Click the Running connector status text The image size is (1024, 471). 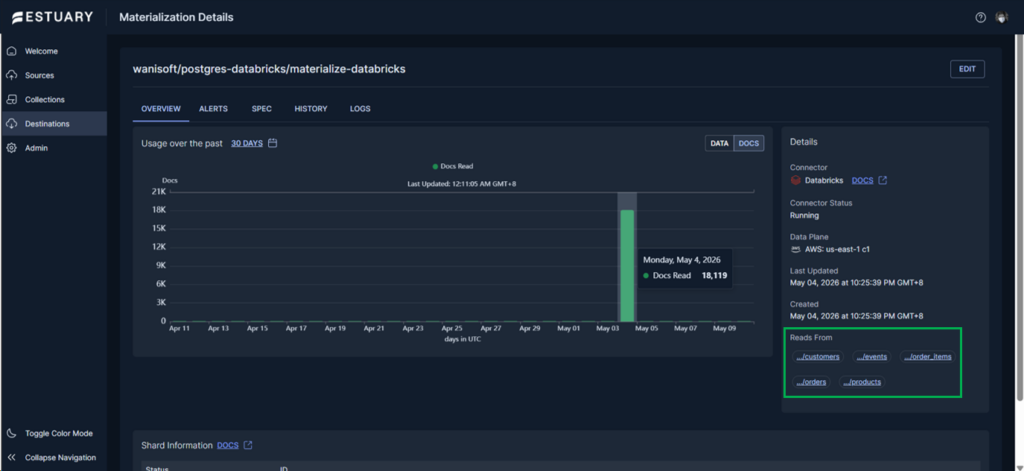[x=805, y=215]
